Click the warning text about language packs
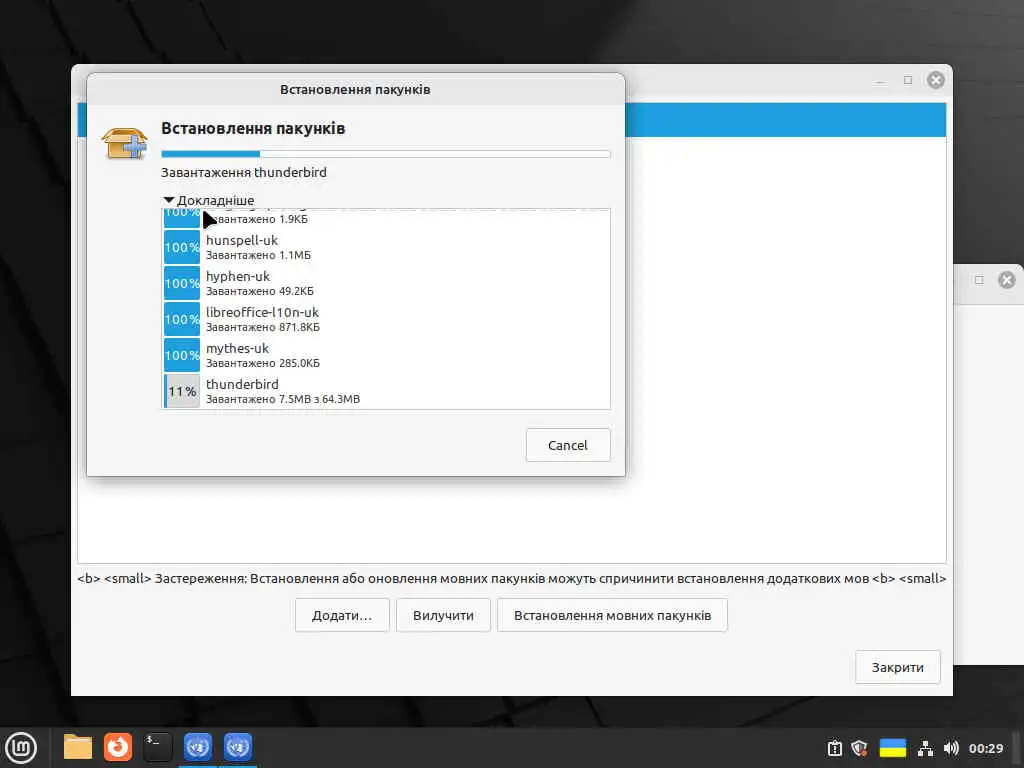Image resolution: width=1024 pixels, height=768 pixels. 511,579
